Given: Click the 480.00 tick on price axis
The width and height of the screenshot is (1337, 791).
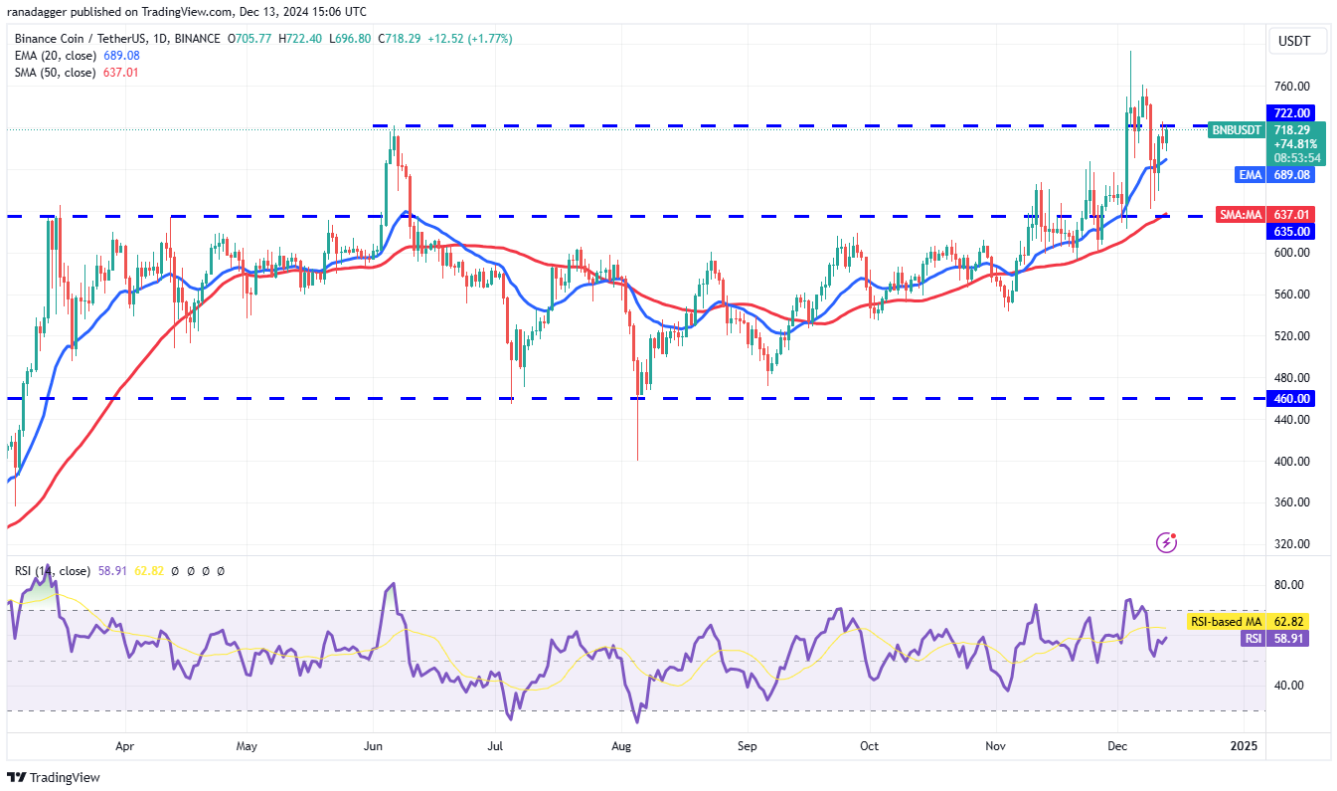Looking at the screenshot, I should pyautogui.click(x=1290, y=377).
